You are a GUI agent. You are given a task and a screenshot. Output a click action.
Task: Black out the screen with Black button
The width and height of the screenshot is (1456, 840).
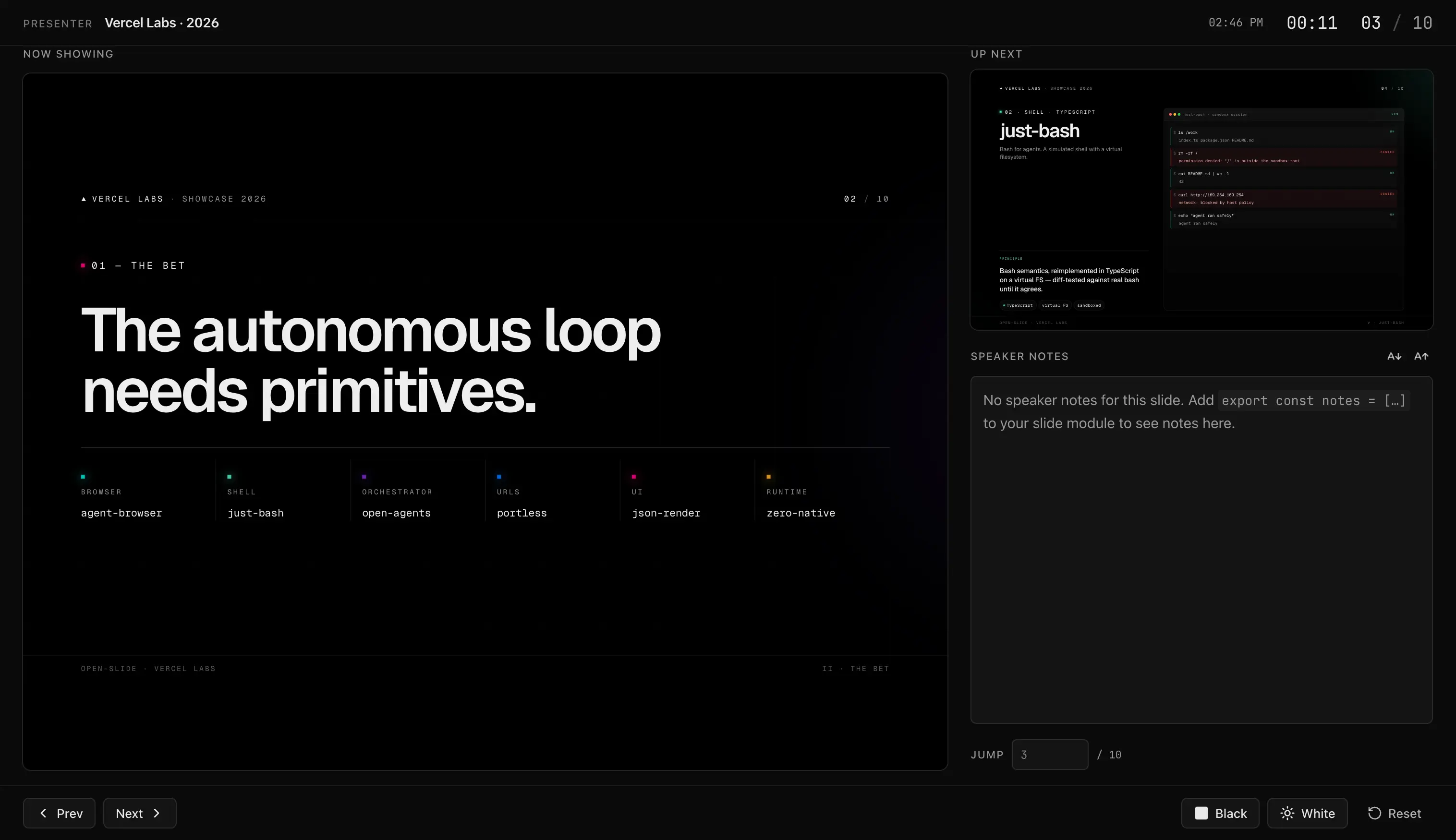pyautogui.click(x=1220, y=813)
